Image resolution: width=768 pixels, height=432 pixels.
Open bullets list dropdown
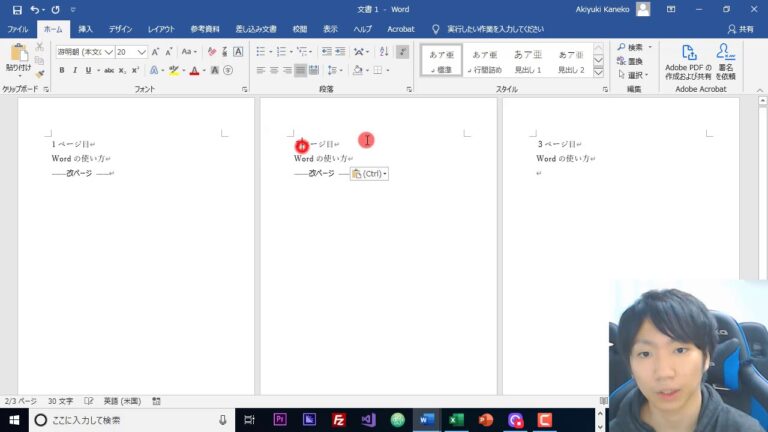click(x=270, y=52)
